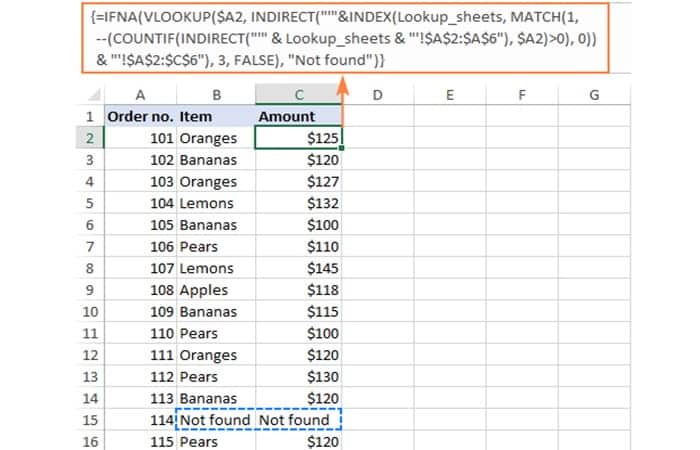The height and width of the screenshot is (450, 700).
Task: Select the Oranges cell for order 111
Action: [x=216, y=355]
